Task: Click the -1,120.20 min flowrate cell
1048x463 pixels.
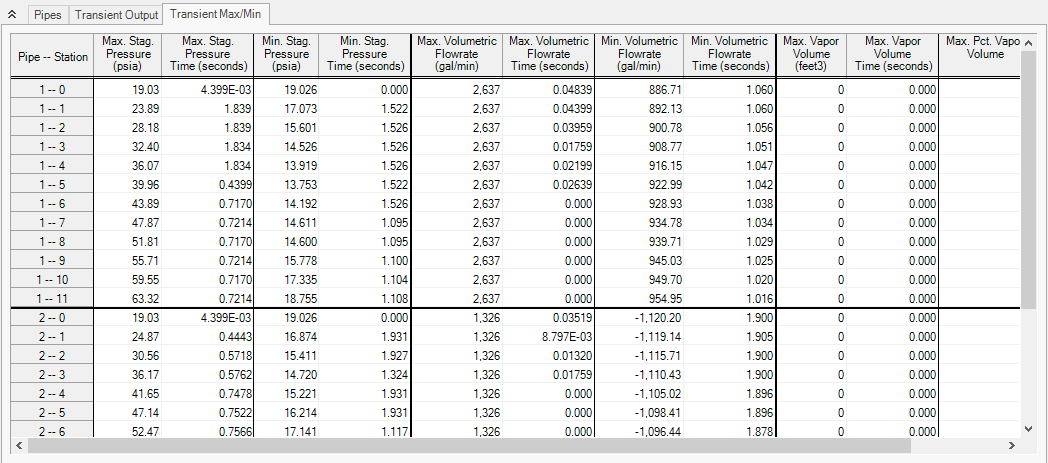Action: 640,317
